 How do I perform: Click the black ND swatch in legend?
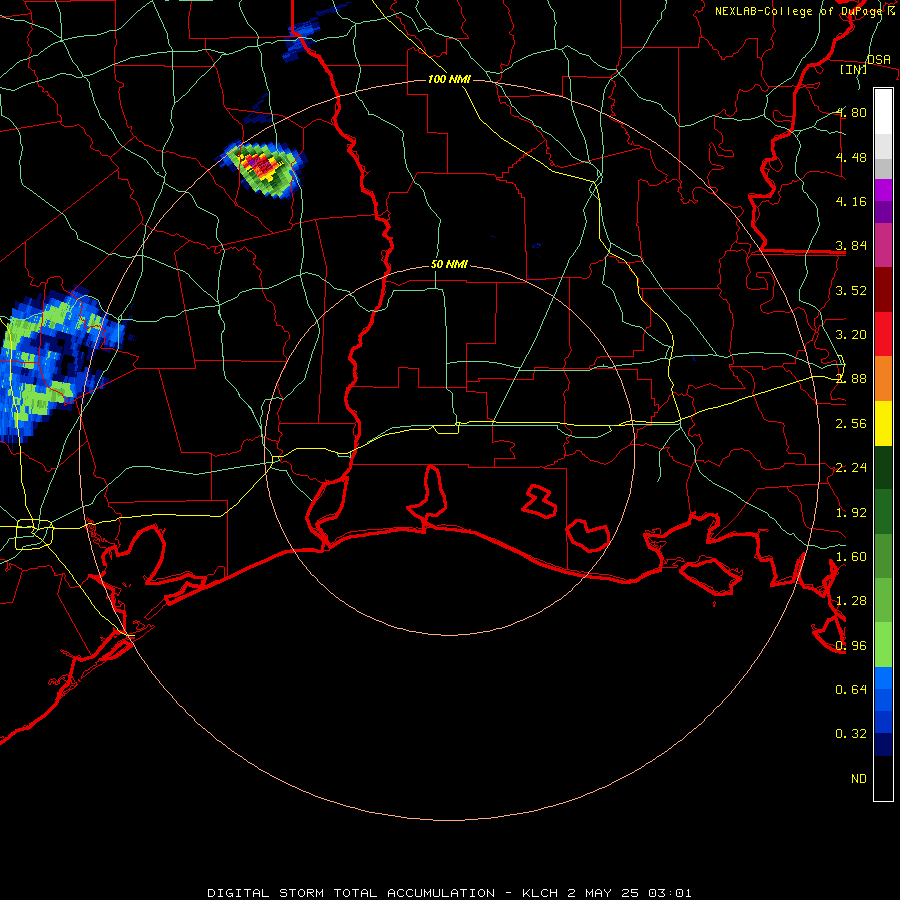(x=883, y=778)
